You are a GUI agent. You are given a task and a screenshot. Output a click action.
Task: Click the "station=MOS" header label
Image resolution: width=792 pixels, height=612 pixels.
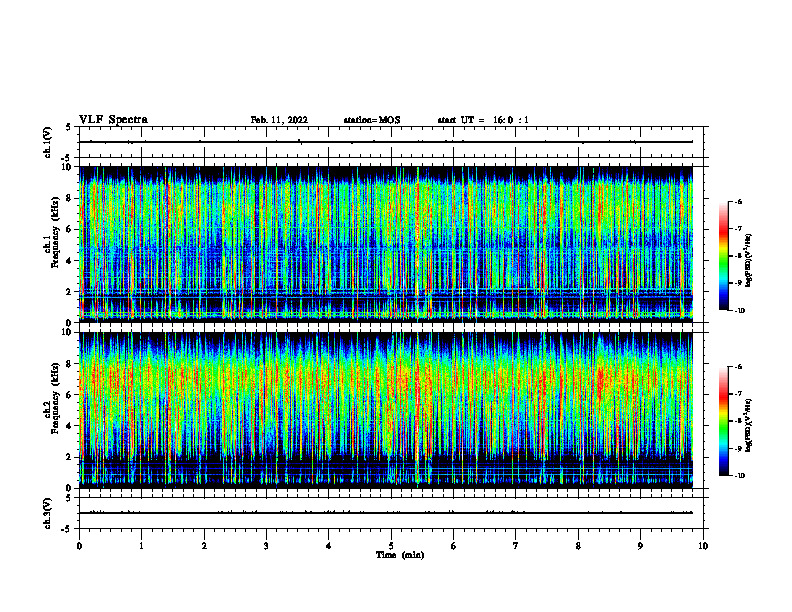(372, 120)
